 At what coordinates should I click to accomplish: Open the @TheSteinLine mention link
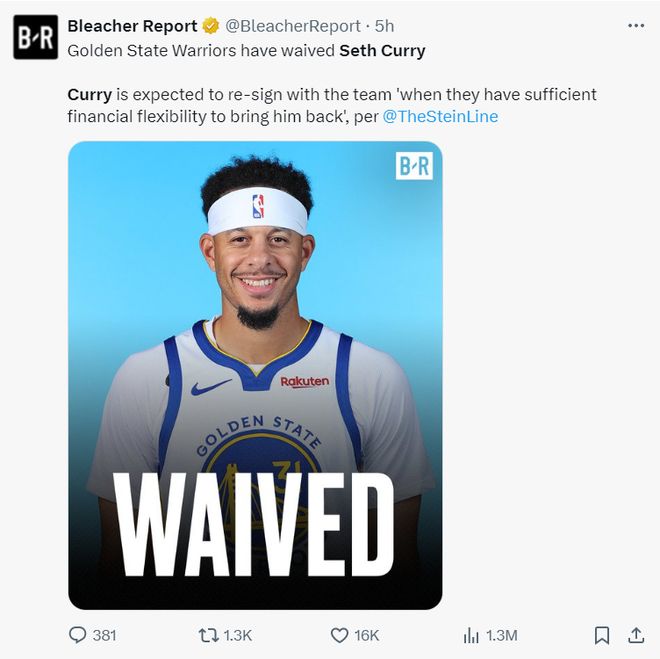click(x=440, y=117)
